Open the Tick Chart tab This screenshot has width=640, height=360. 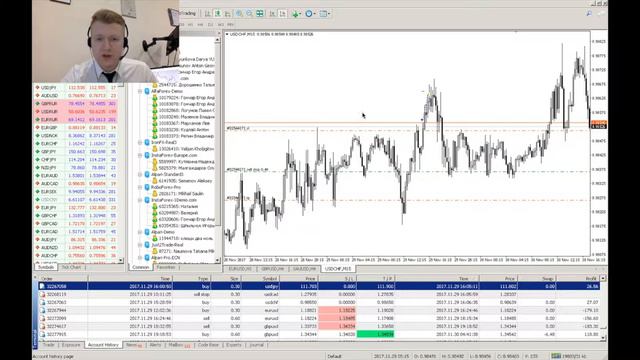pyautogui.click(x=71, y=267)
